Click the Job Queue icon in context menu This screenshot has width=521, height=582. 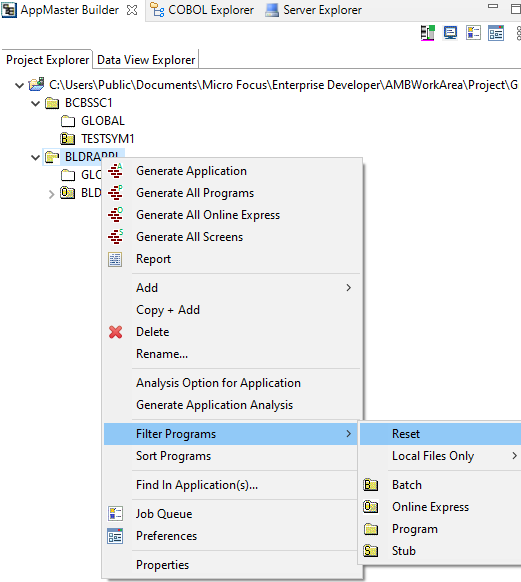(x=115, y=514)
